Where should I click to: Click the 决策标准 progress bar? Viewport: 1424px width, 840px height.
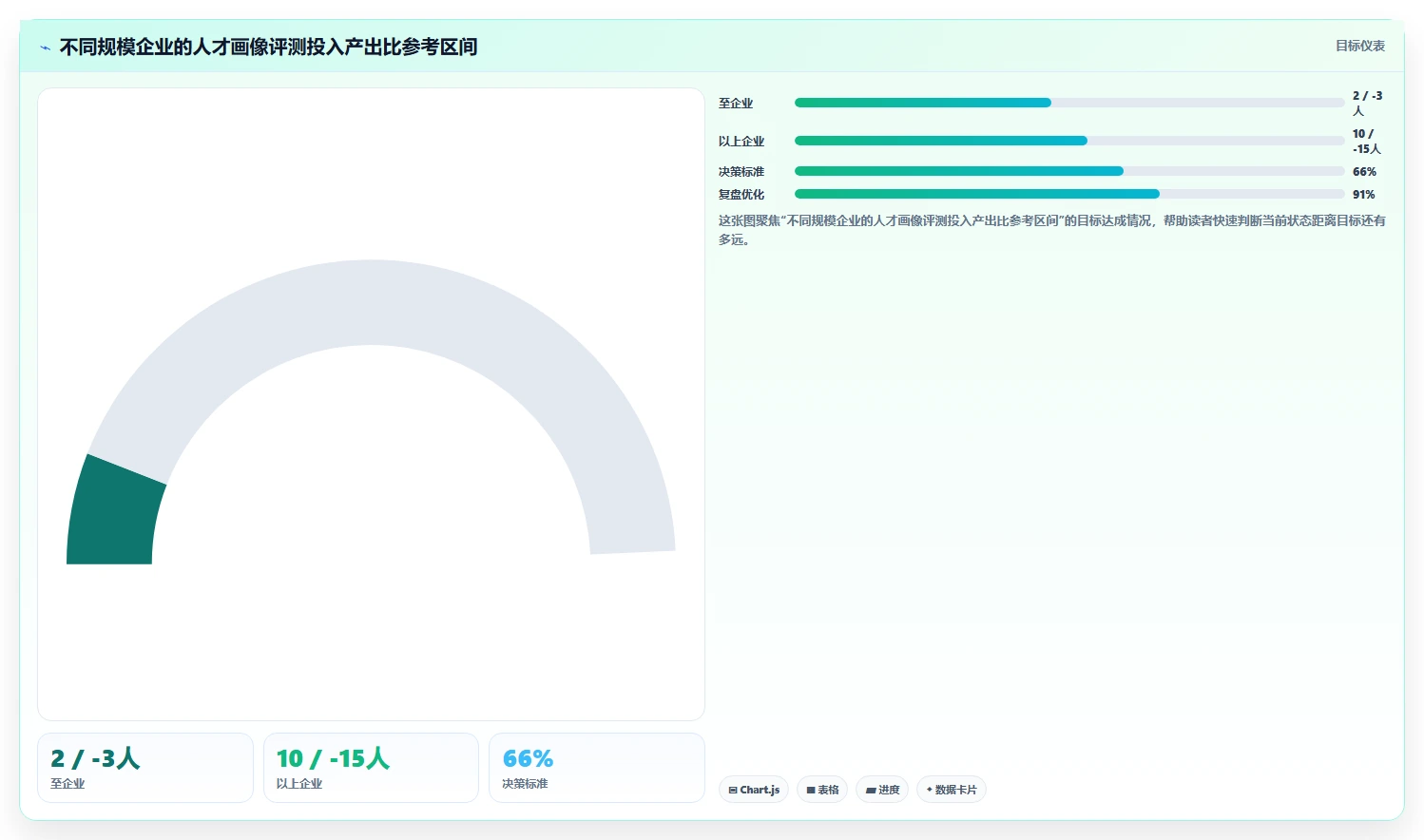click(1069, 171)
